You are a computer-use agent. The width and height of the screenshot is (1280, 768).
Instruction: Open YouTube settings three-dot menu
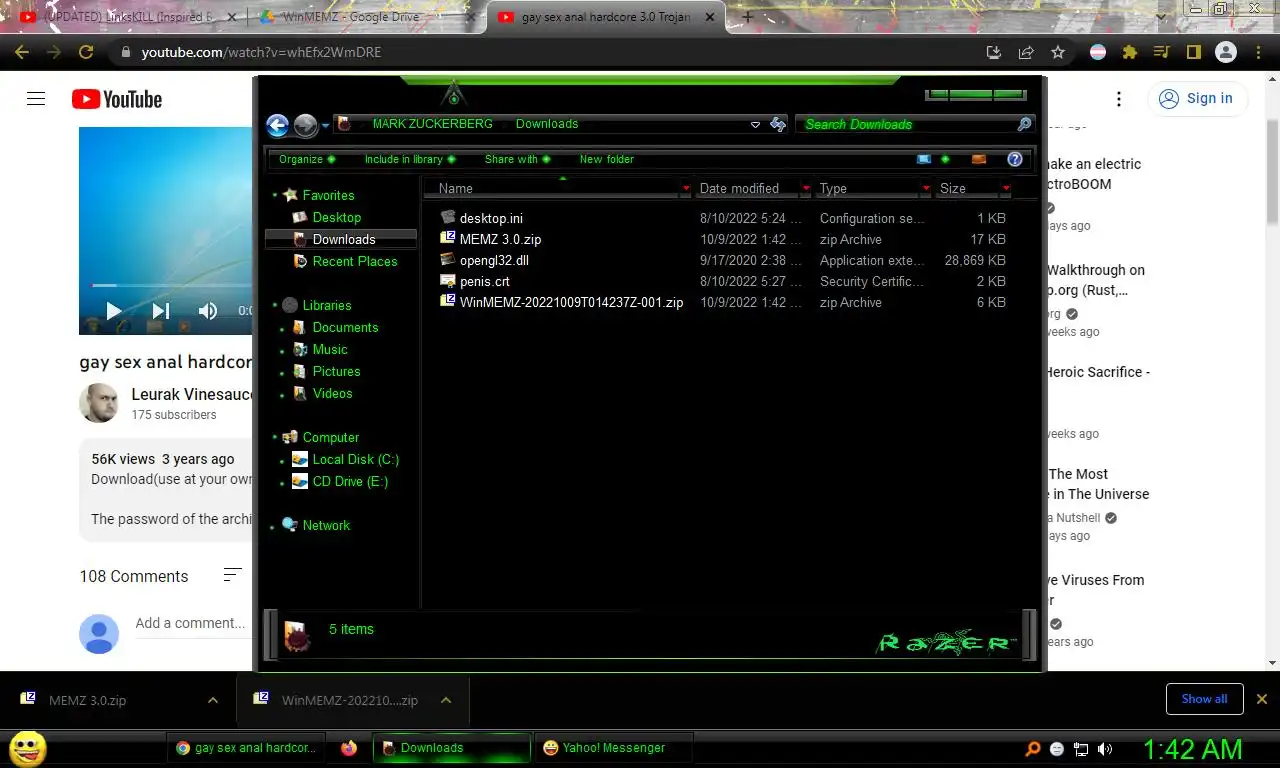(1119, 99)
